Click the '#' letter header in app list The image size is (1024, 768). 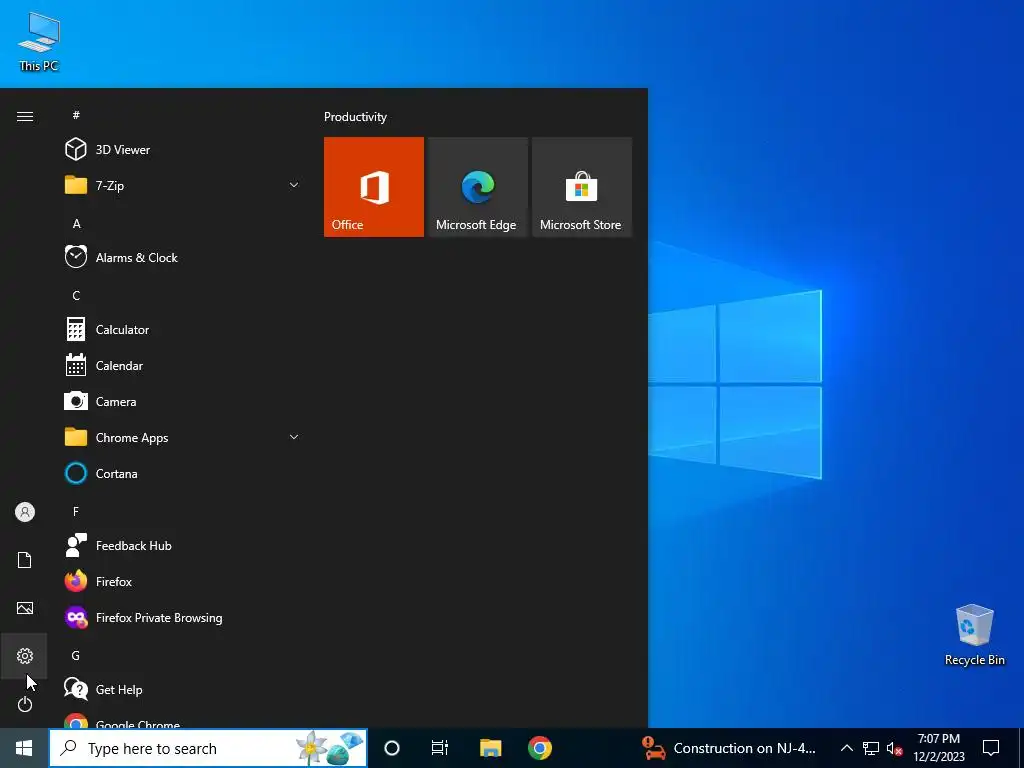pyautogui.click(x=76, y=115)
